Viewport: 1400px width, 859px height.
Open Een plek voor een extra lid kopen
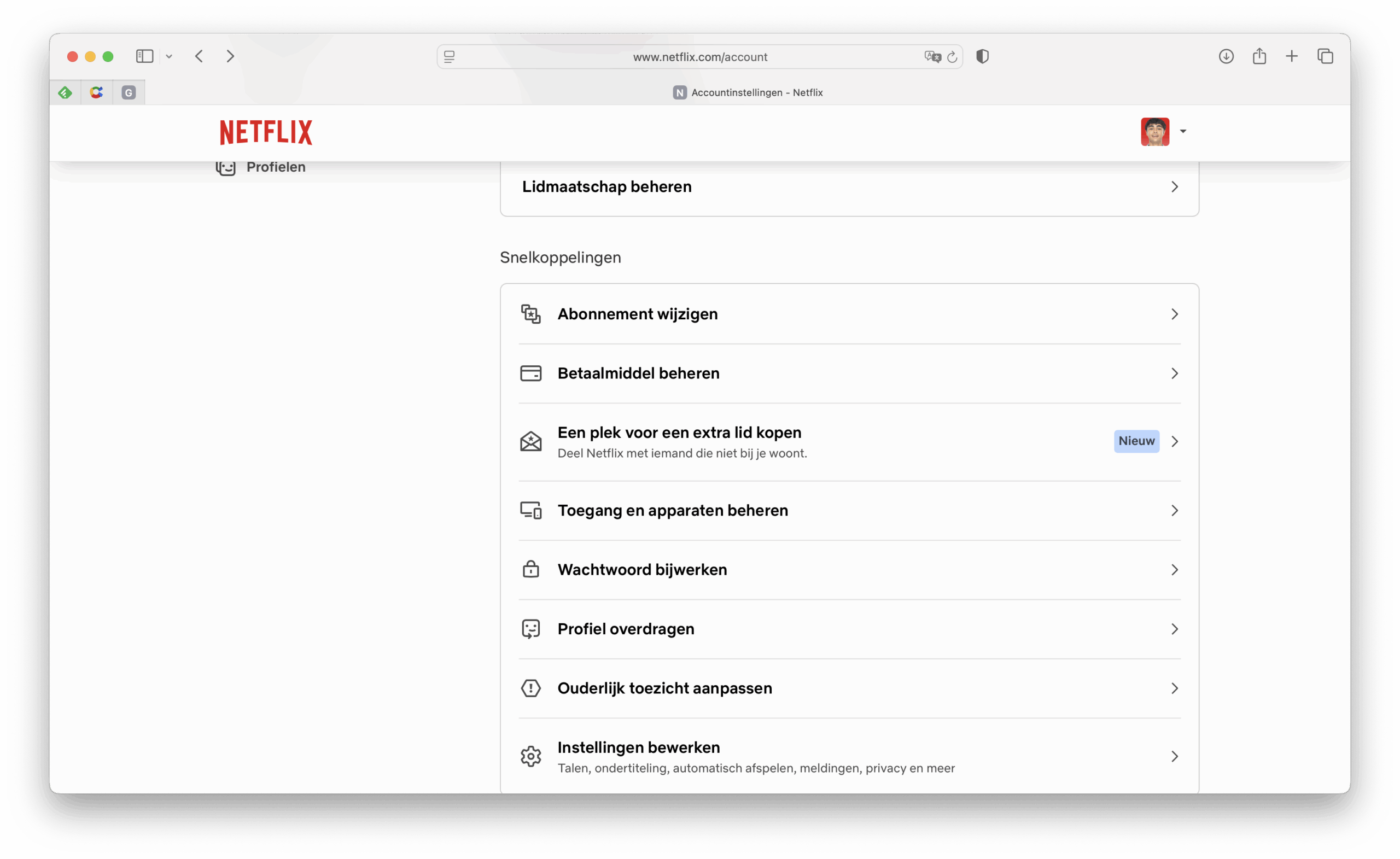[x=849, y=441]
